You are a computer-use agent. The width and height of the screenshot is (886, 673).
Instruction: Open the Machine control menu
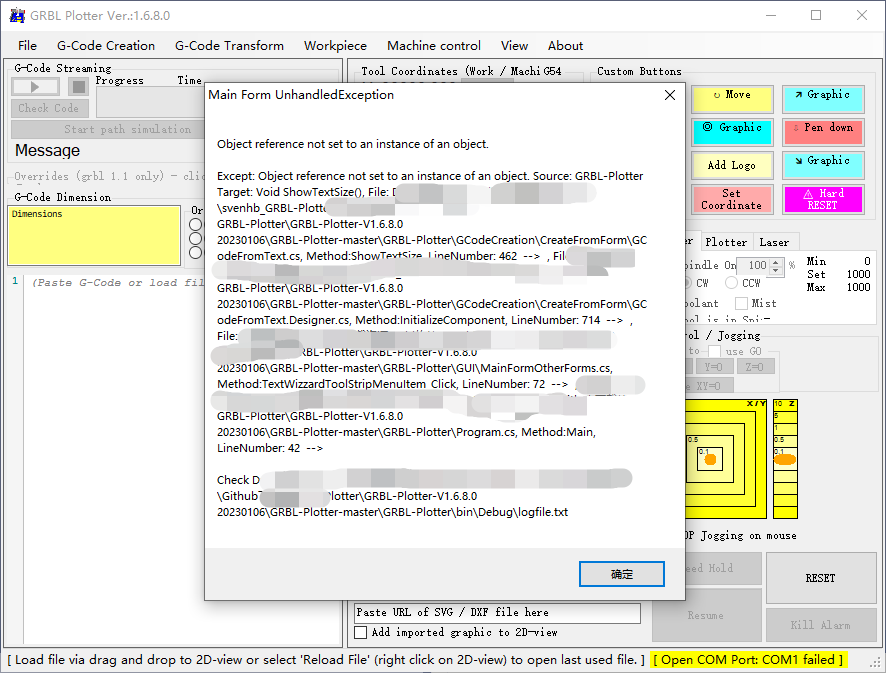(x=434, y=45)
